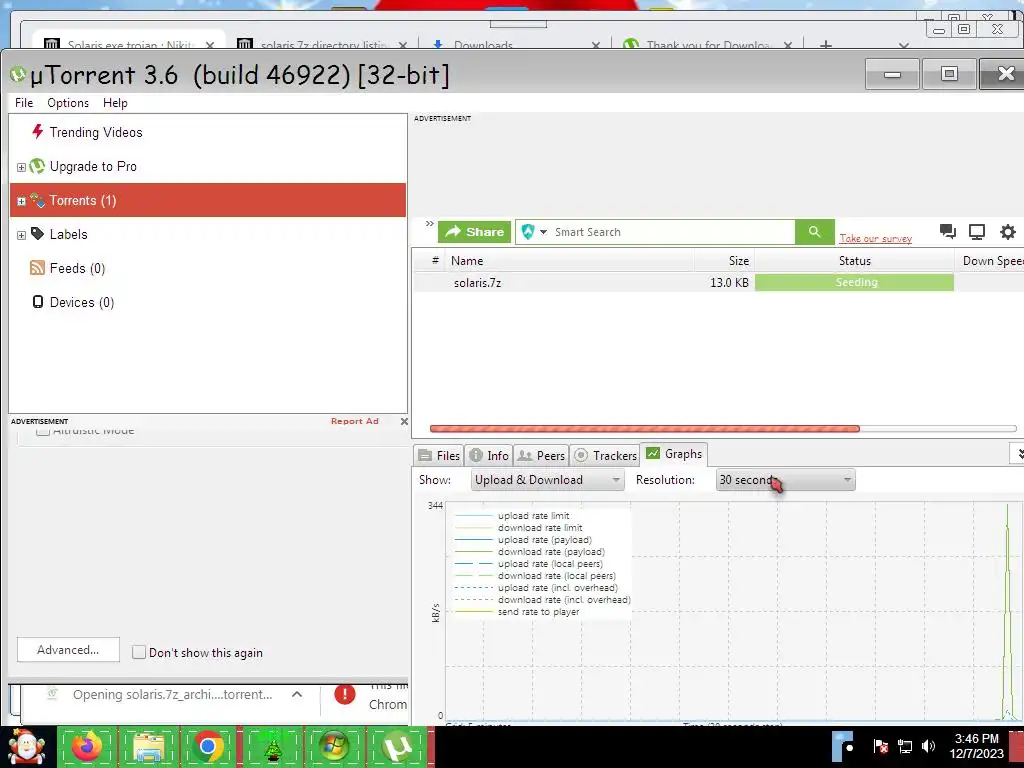
Task: Click the Action Center flag tray icon
Action: point(880,746)
